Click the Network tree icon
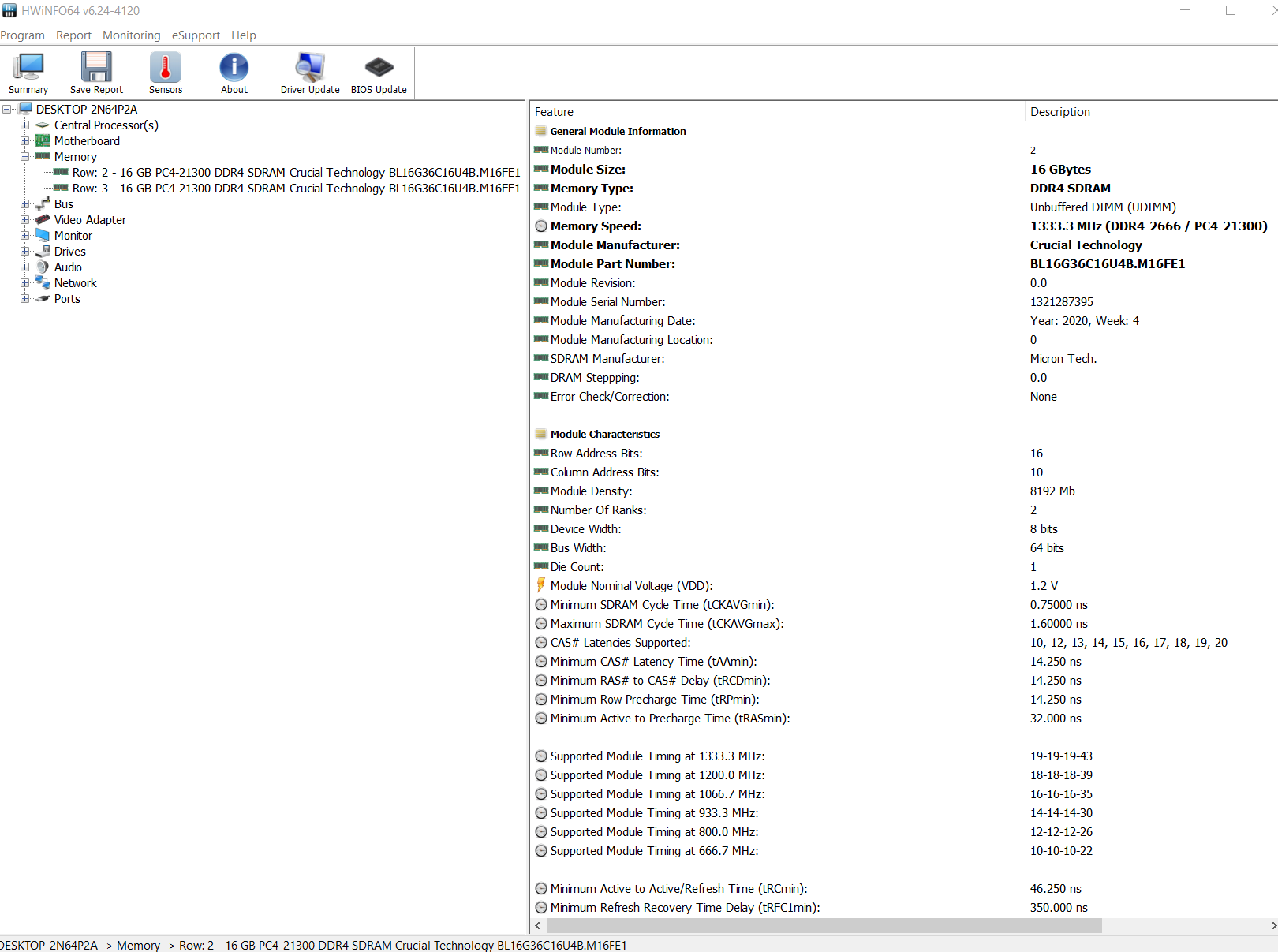The height and width of the screenshot is (952, 1278). 43,283
